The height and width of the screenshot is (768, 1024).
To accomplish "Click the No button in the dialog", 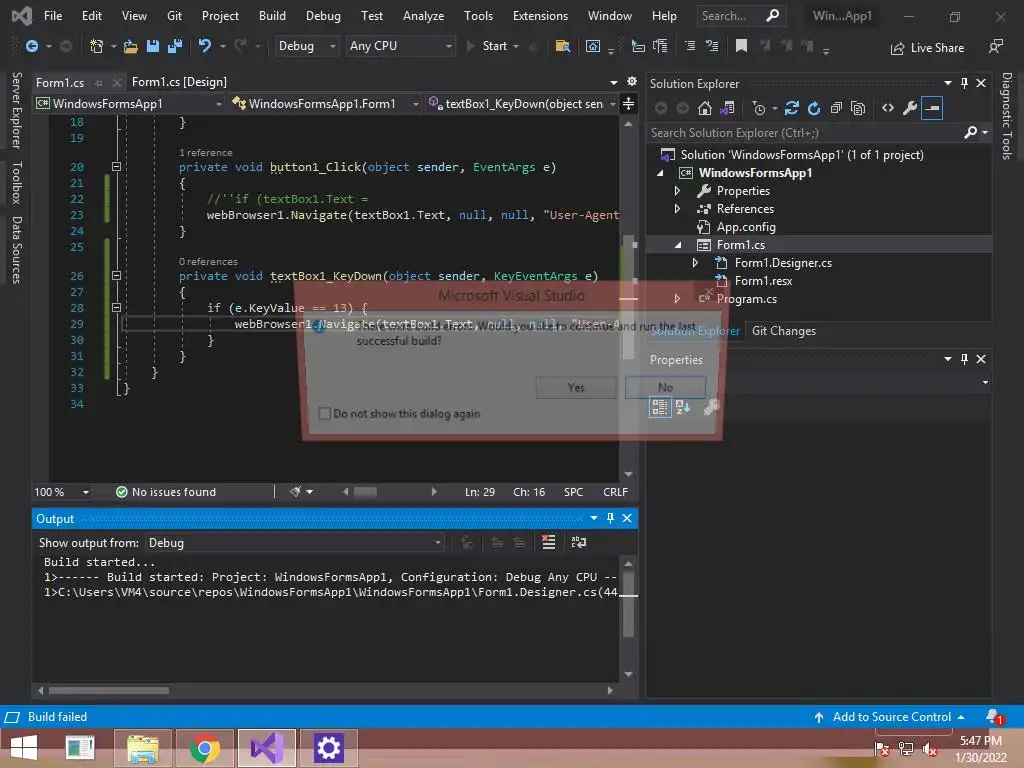I will coord(665,387).
